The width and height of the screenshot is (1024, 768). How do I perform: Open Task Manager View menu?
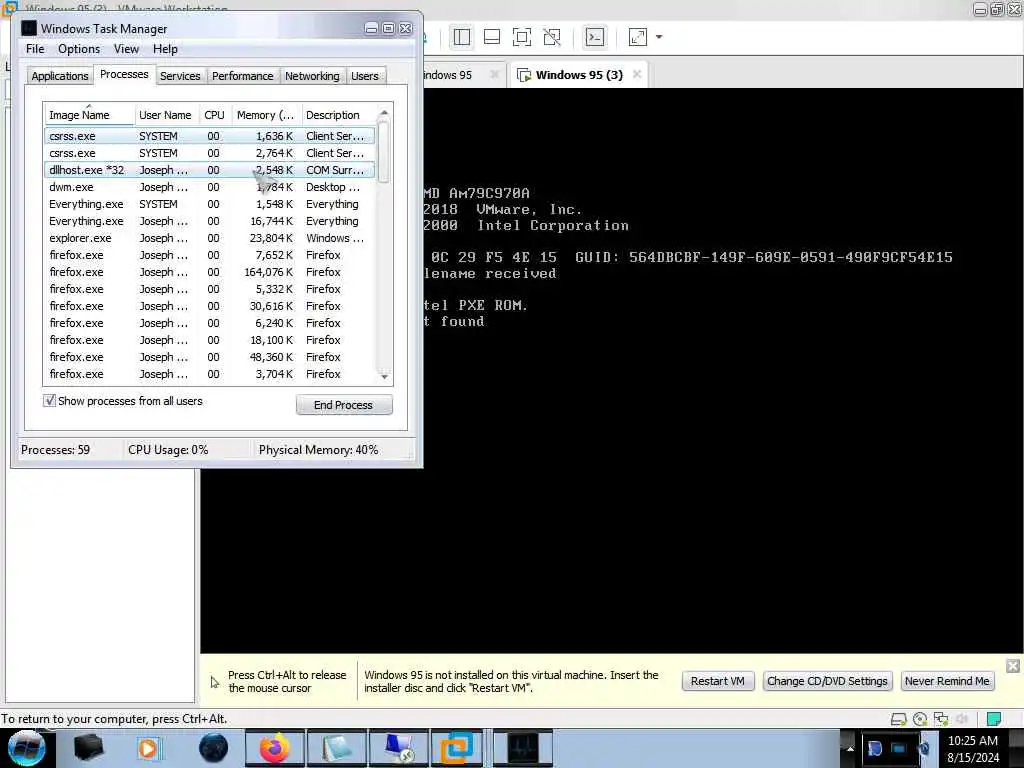tap(126, 49)
